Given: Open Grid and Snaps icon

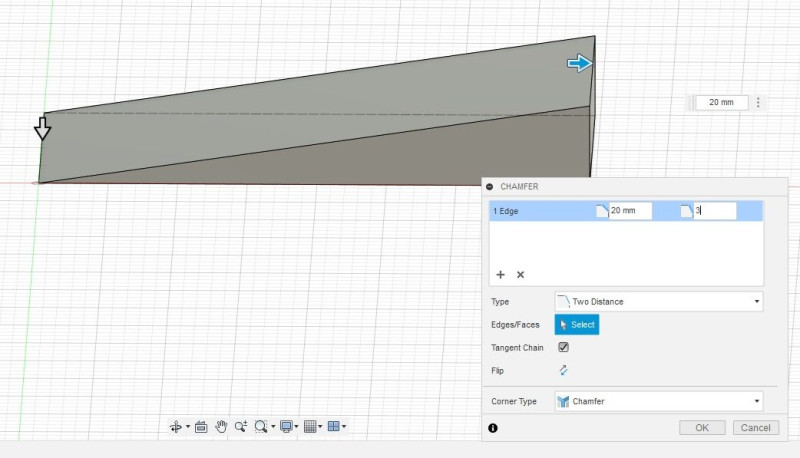Looking at the screenshot, I should 310,426.
